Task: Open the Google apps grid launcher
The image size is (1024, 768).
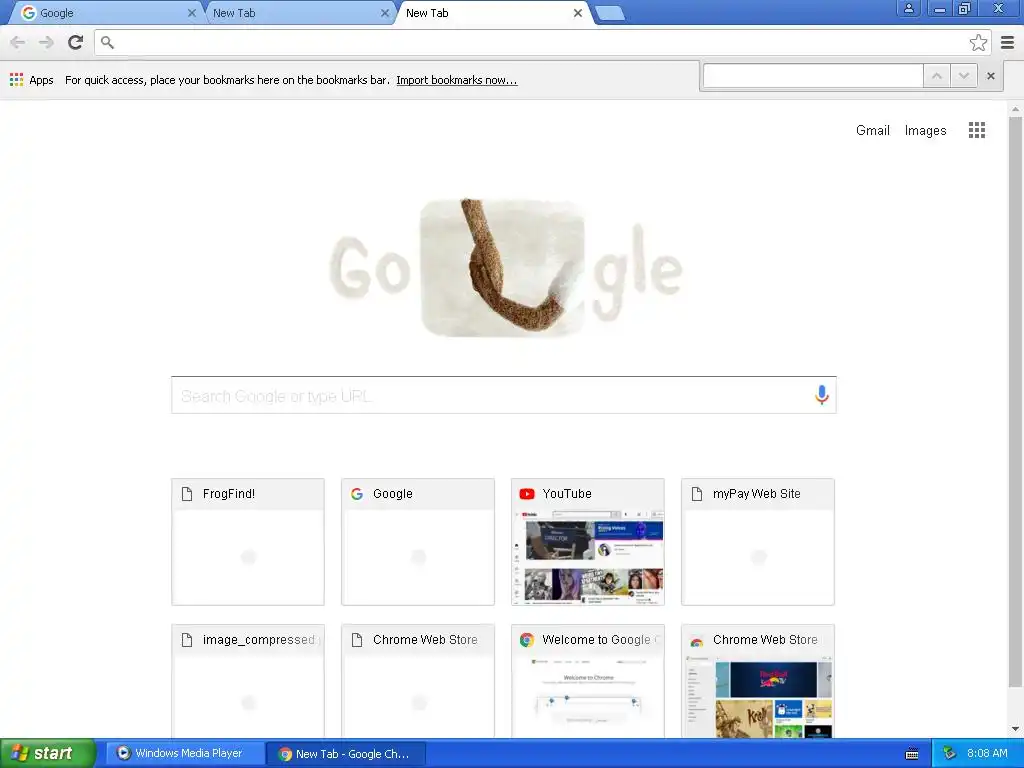Action: [x=976, y=130]
